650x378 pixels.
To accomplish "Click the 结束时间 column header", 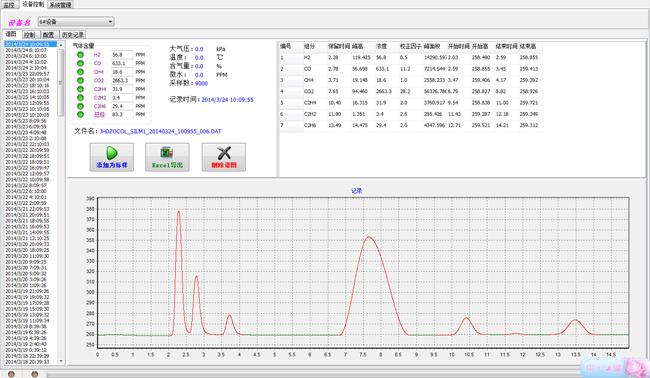I will (x=507, y=46).
